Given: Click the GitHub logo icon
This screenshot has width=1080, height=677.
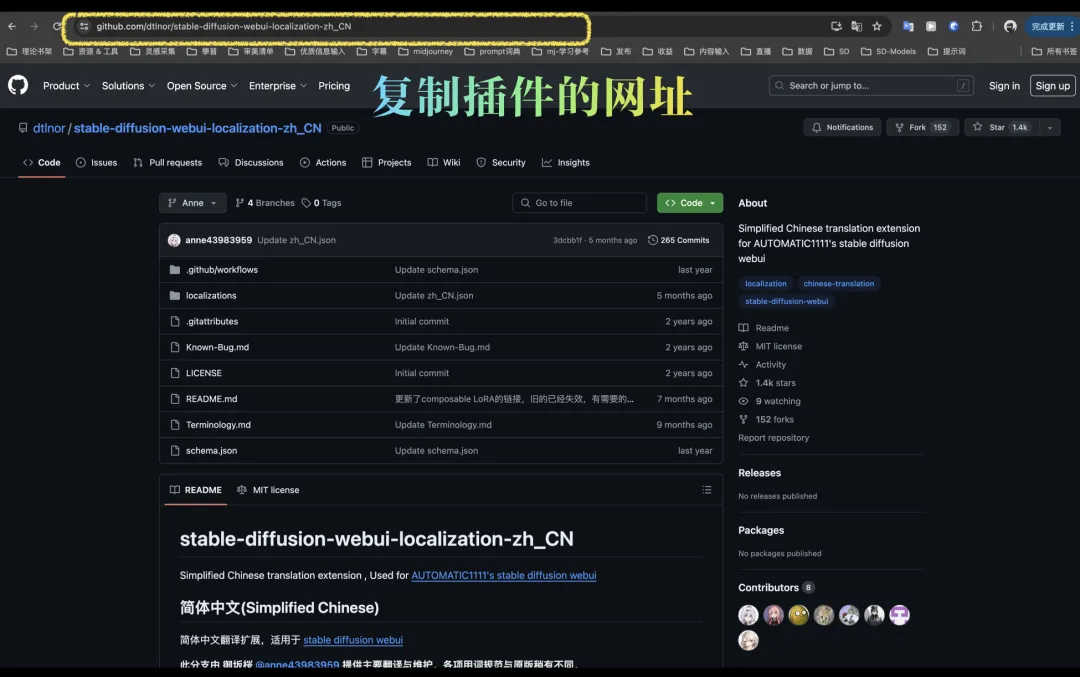Looking at the screenshot, I should [18, 85].
